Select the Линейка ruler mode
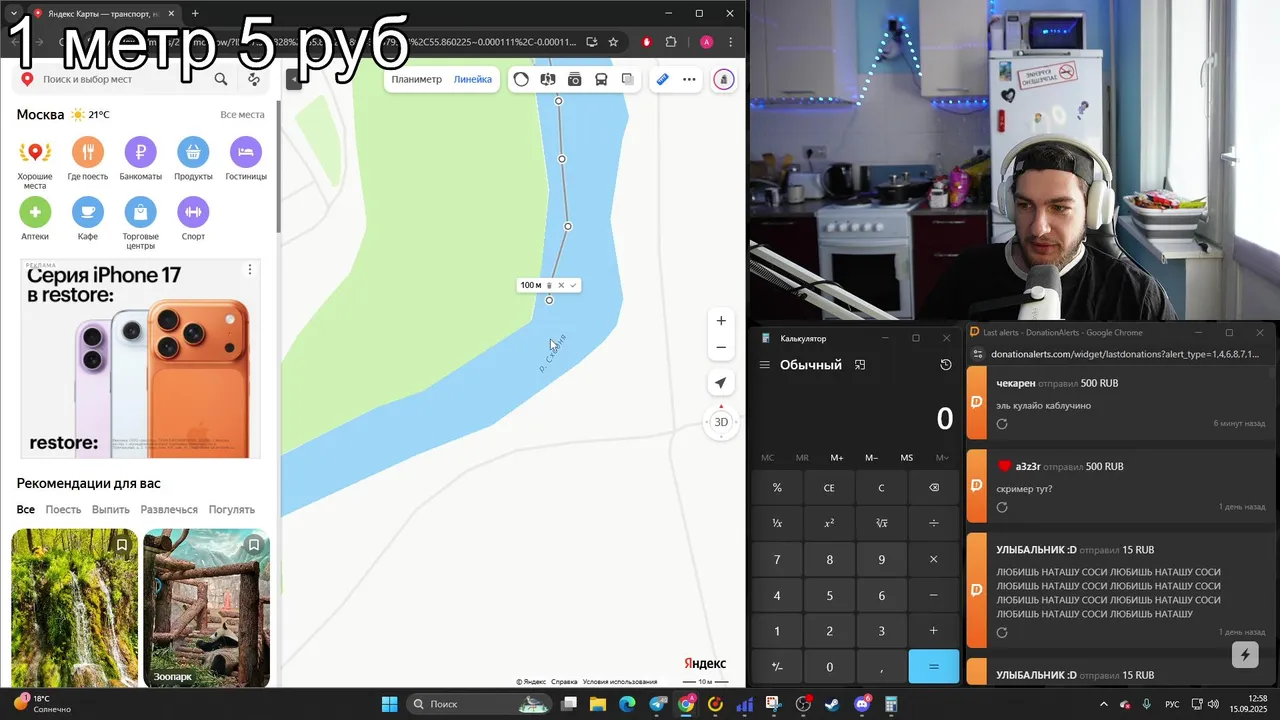The width and height of the screenshot is (1280, 720). 473,79
